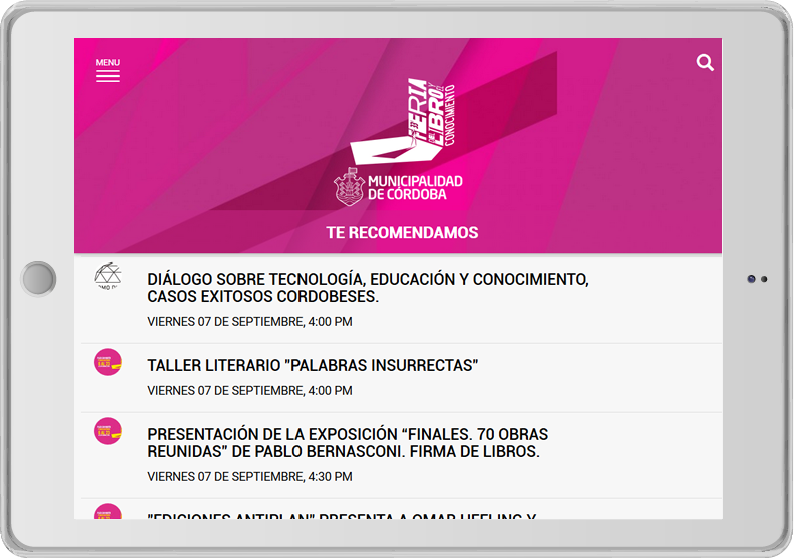Click the dome icon beside Diálogo sobre Tecnología
The image size is (794, 558).
(x=108, y=276)
